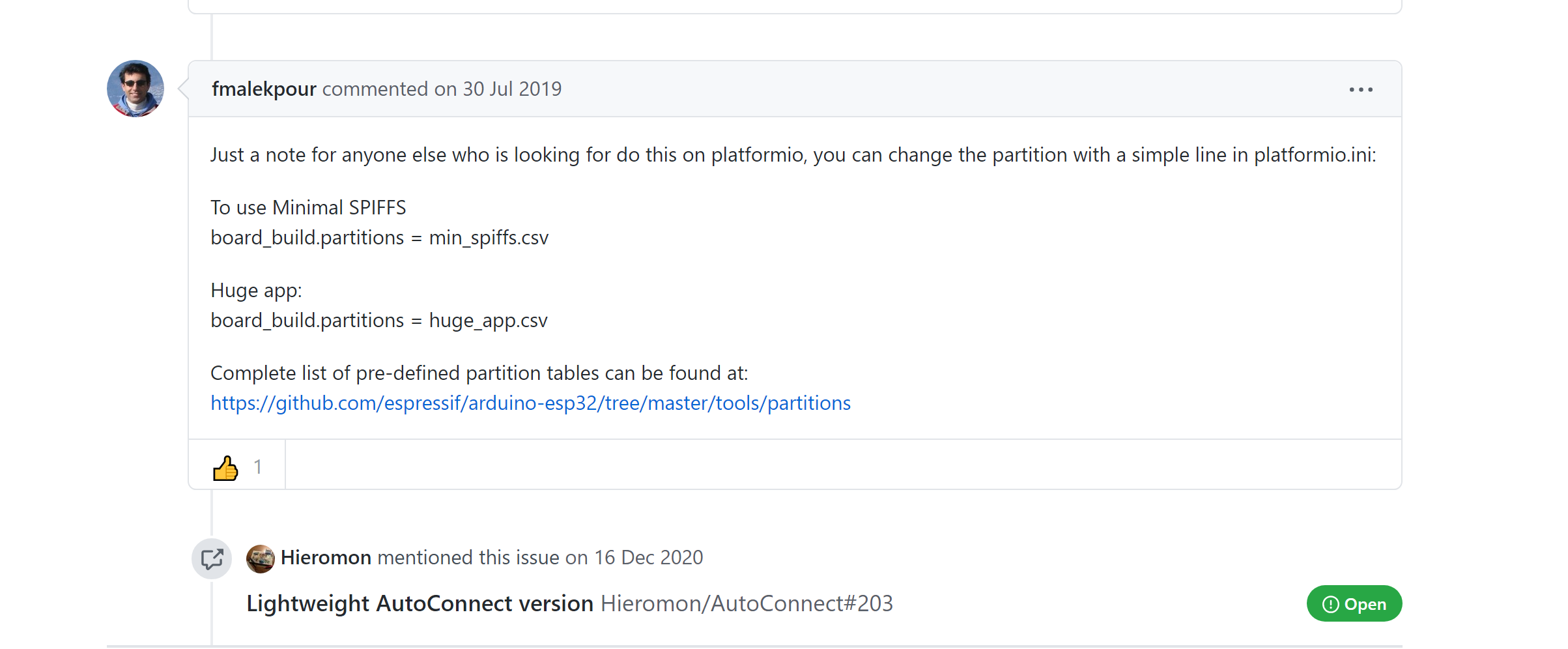Click the thumbs up reaction count

coord(258,467)
